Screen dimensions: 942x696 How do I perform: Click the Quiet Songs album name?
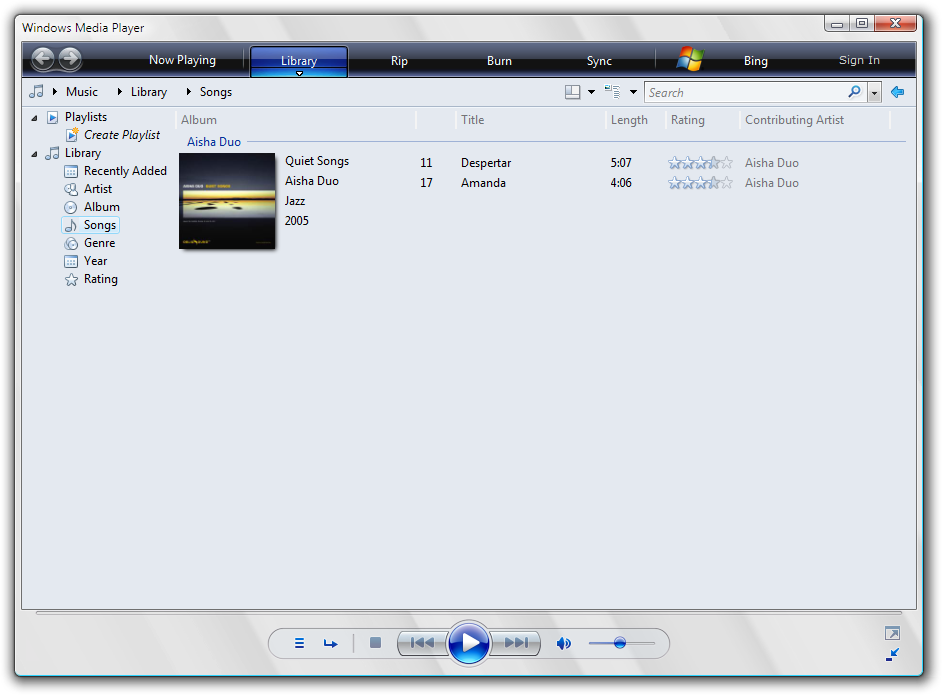(317, 161)
